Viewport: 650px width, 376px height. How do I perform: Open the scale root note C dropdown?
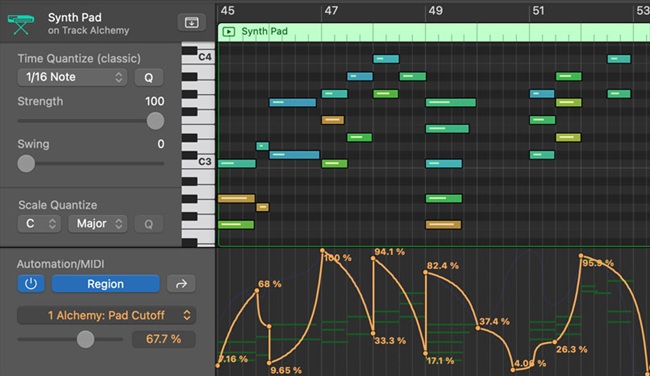tap(39, 224)
